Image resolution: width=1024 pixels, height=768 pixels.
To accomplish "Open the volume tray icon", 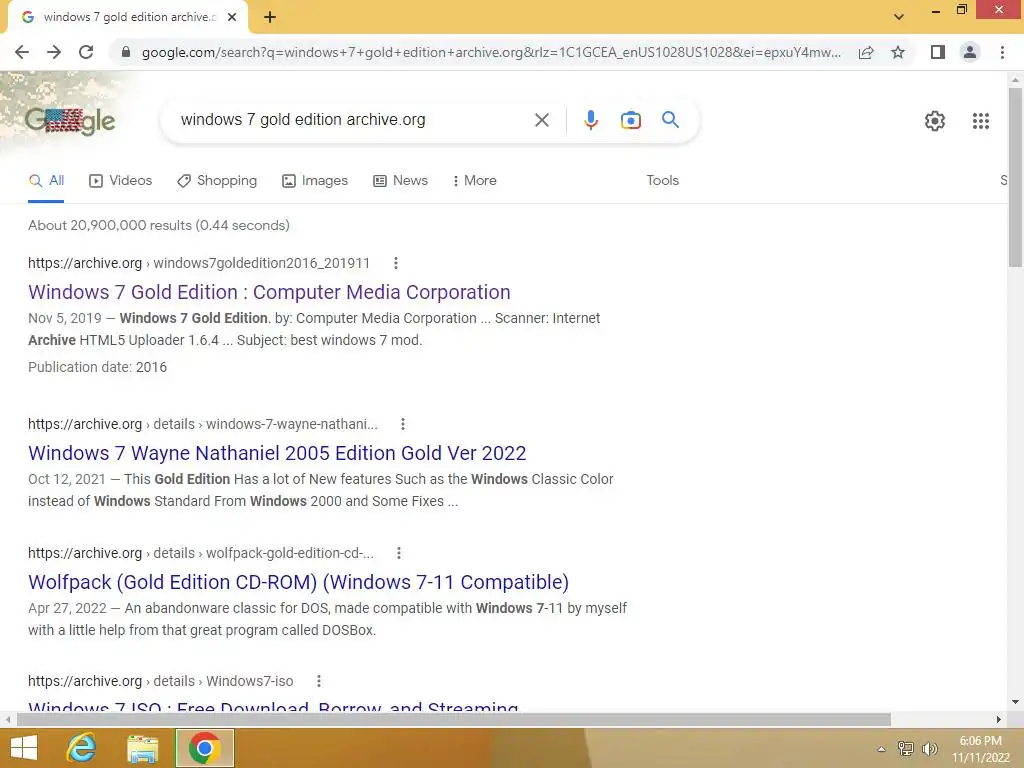I will point(929,749).
